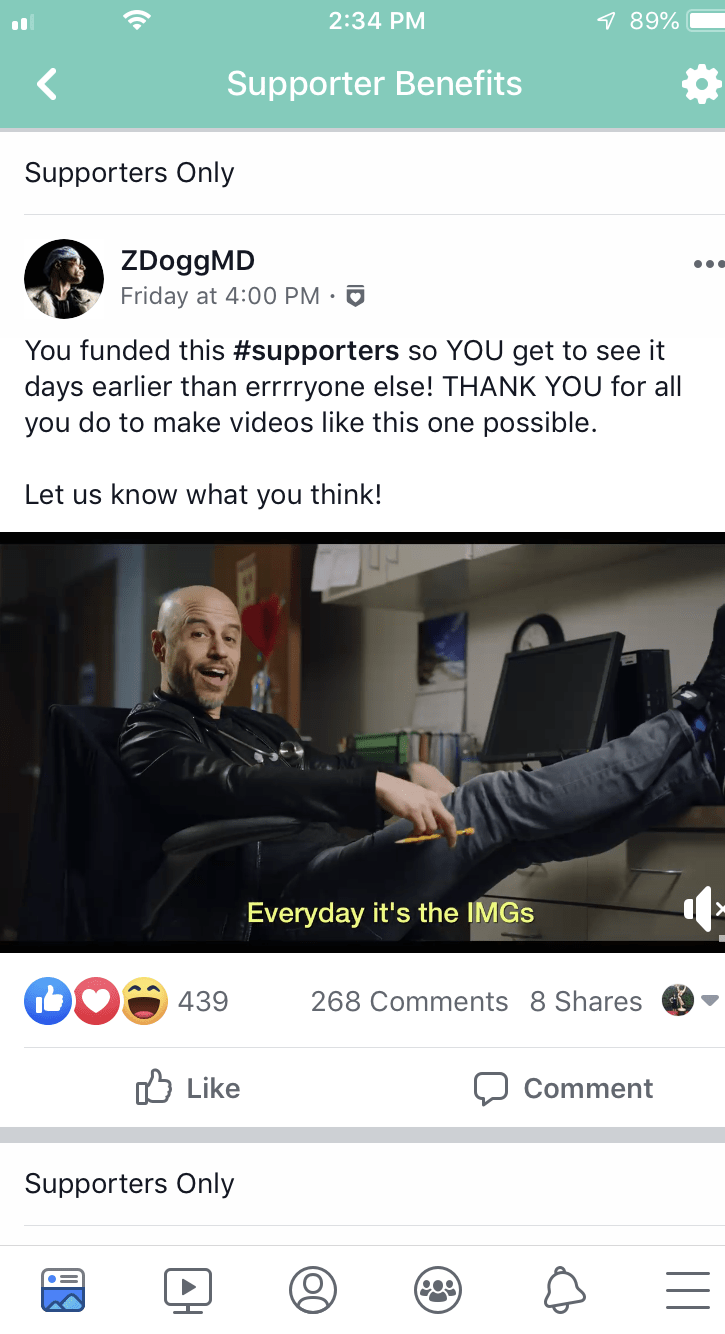
Task: Switch to the News Feed tab
Action: [63, 1290]
